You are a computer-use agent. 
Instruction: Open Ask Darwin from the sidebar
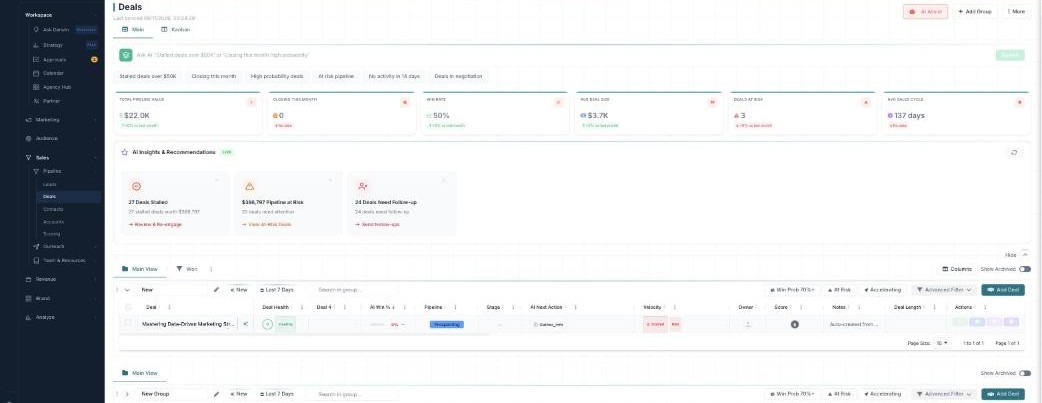tap(57, 30)
